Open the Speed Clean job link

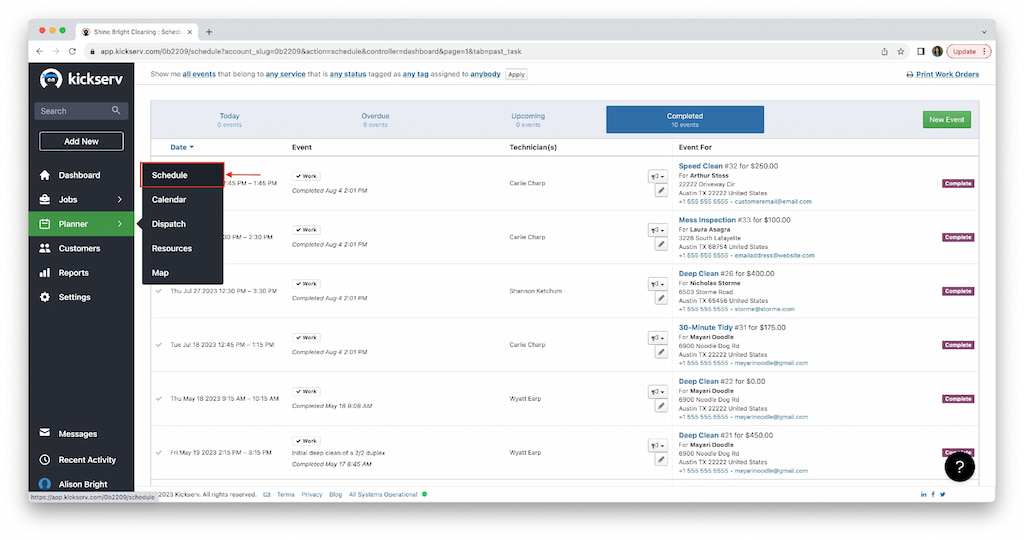pyautogui.click(x=700, y=166)
